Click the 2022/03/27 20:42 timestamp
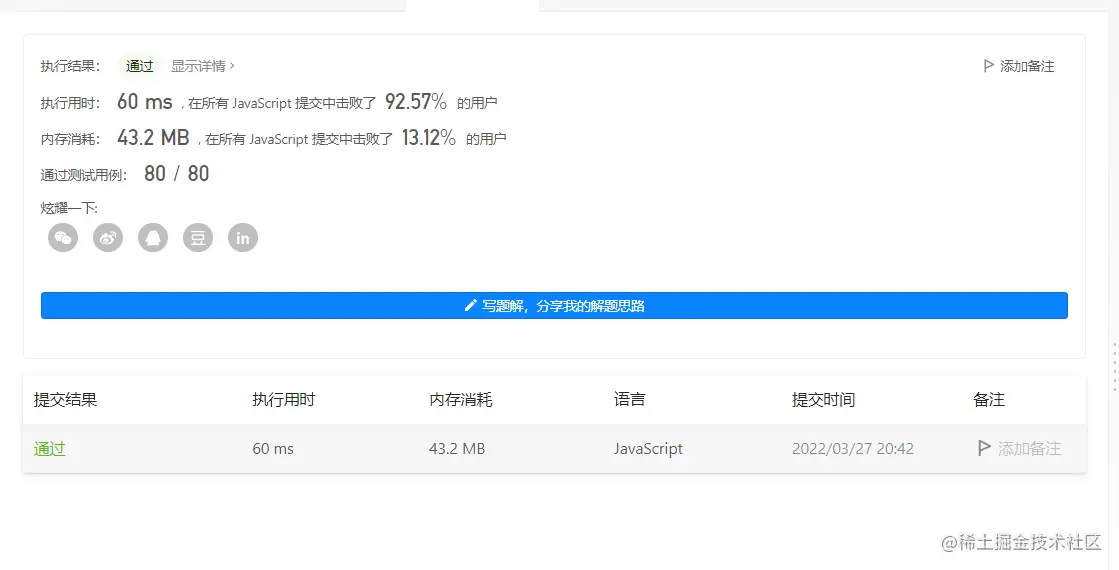The image size is (1119, 570). click(x=852, y=449)
